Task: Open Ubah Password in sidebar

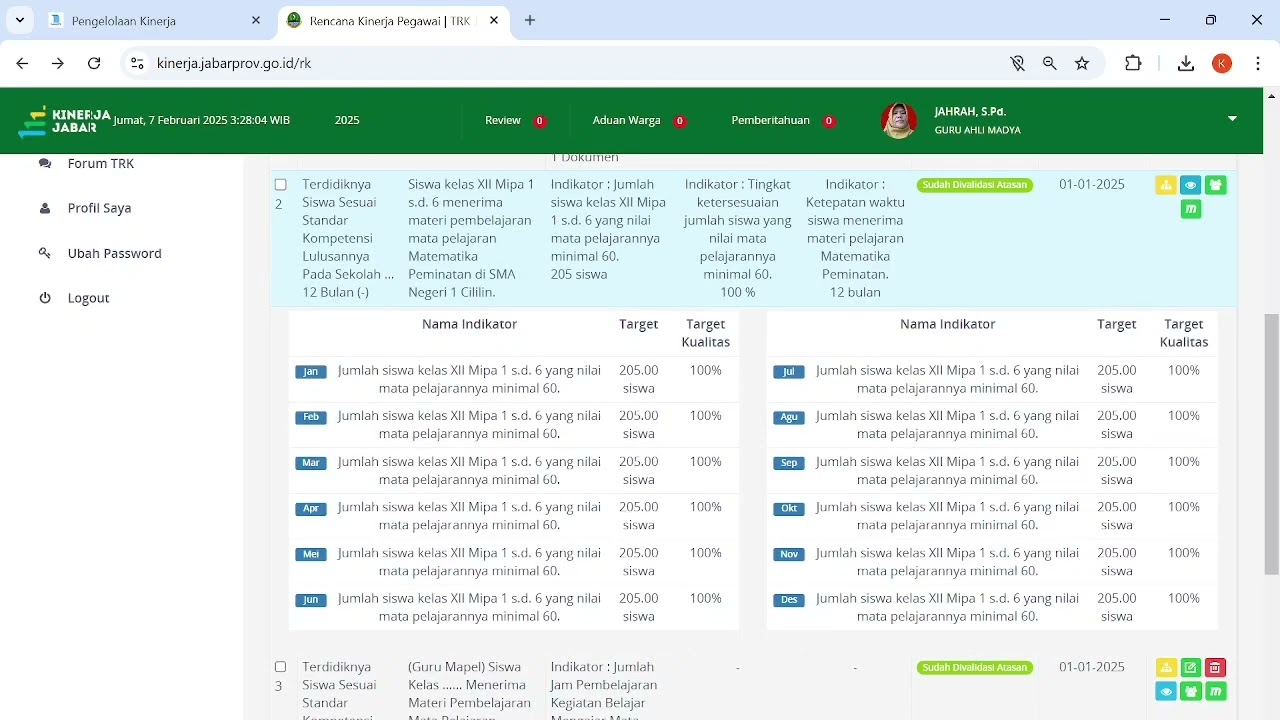Action: (x=114, y=253)
